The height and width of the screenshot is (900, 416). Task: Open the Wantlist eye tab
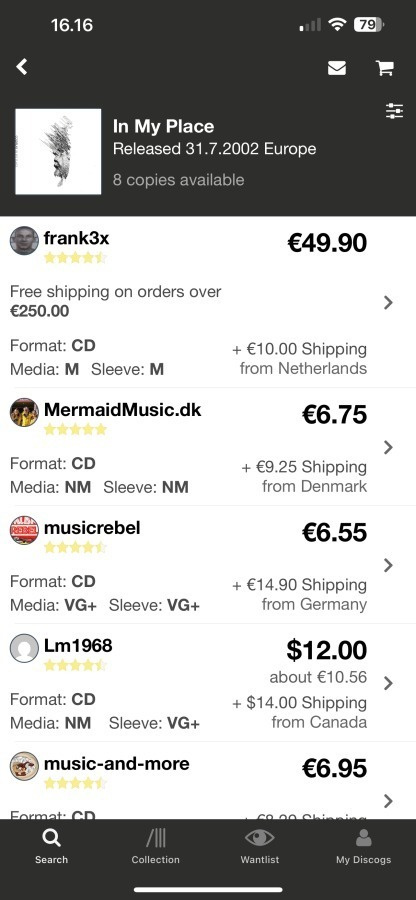[x=259, y=847]
